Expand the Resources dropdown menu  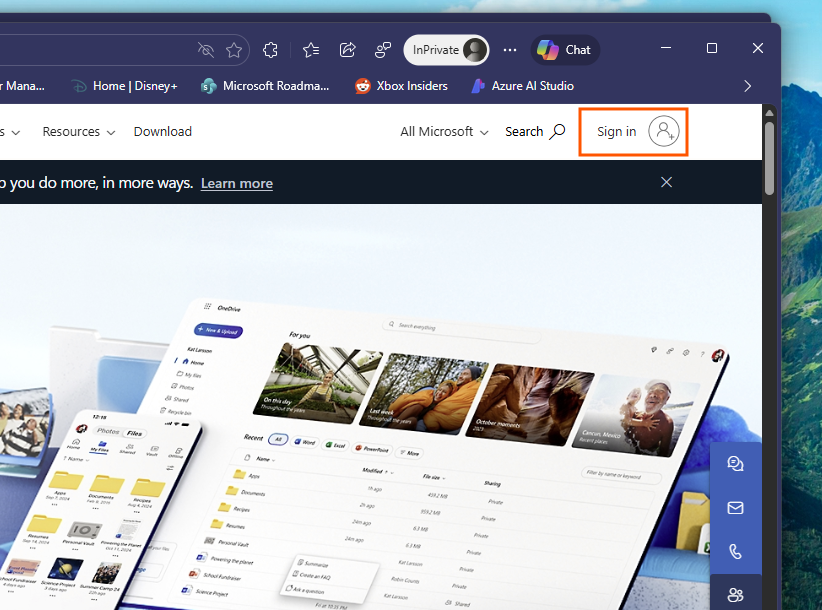point(79,132)
